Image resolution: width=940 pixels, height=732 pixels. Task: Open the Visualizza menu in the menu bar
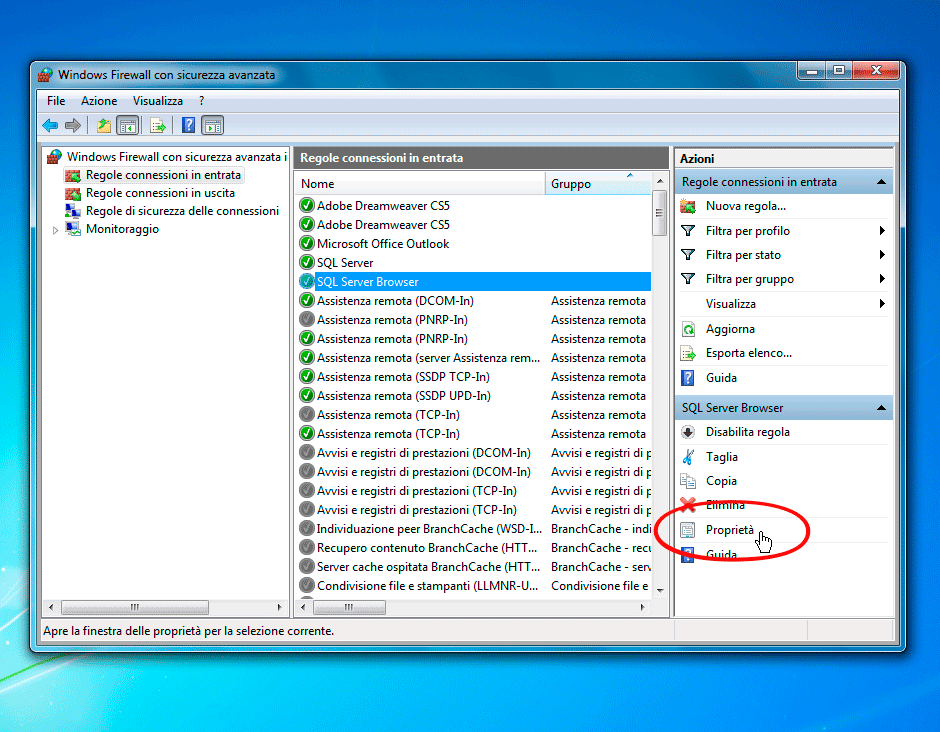point(158,101)
